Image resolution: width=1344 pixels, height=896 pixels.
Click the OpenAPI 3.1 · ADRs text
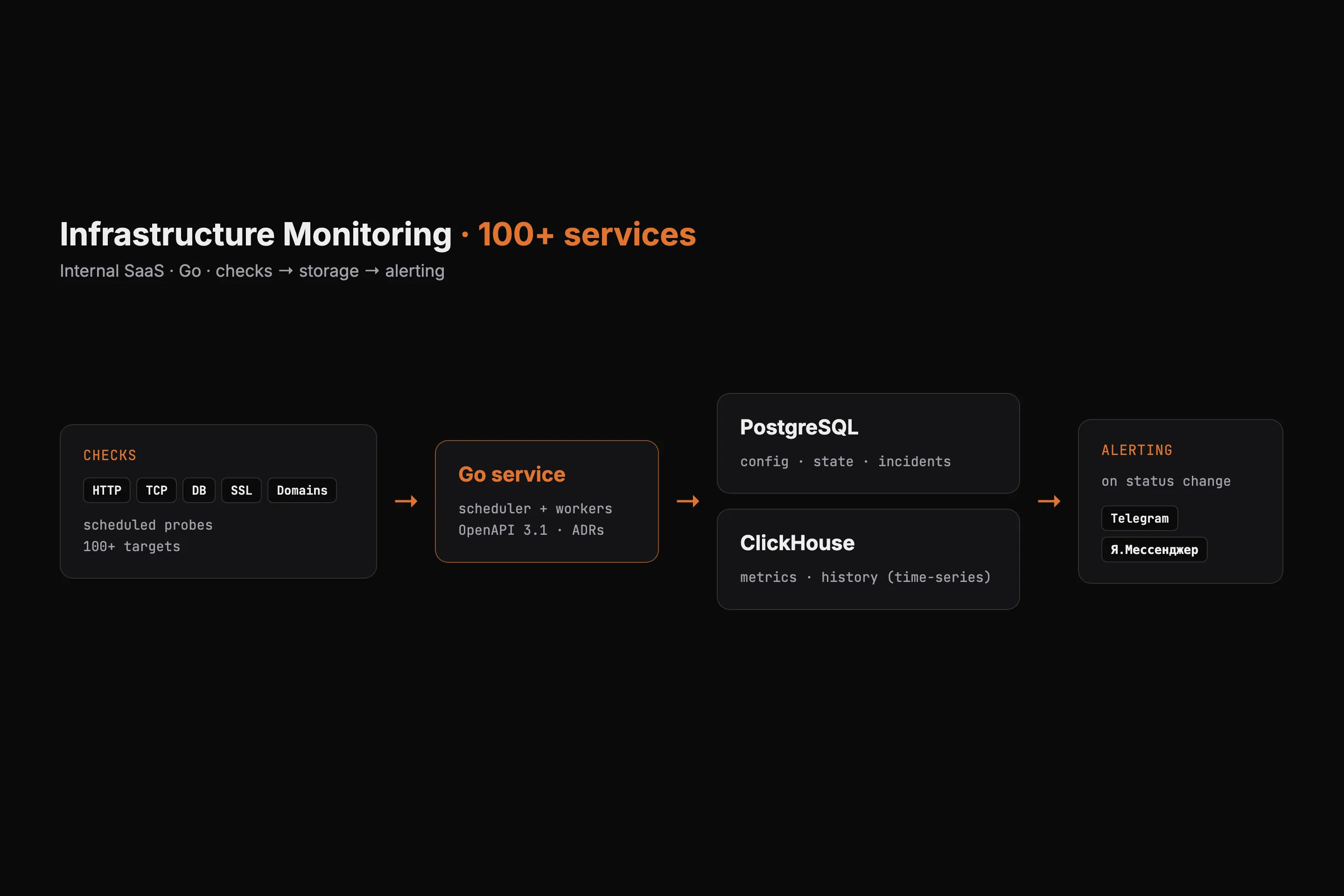[531, 530]
